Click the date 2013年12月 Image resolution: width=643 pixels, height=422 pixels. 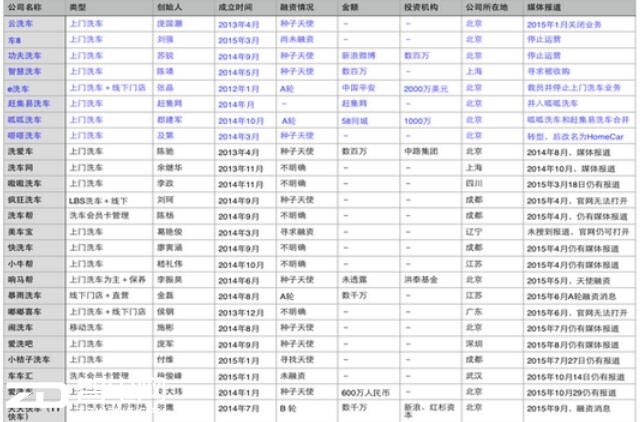click(240, 313)
